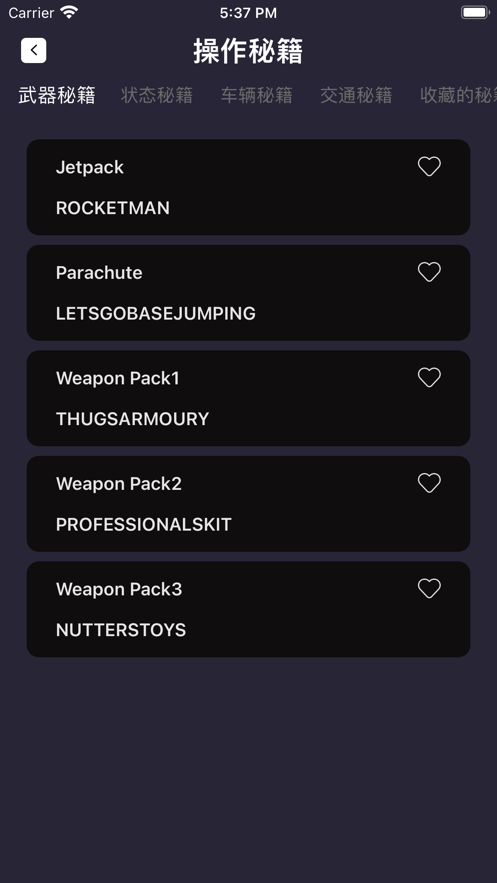
Task: Select the 武器秘籍 weapons tab
Action: 57,95
